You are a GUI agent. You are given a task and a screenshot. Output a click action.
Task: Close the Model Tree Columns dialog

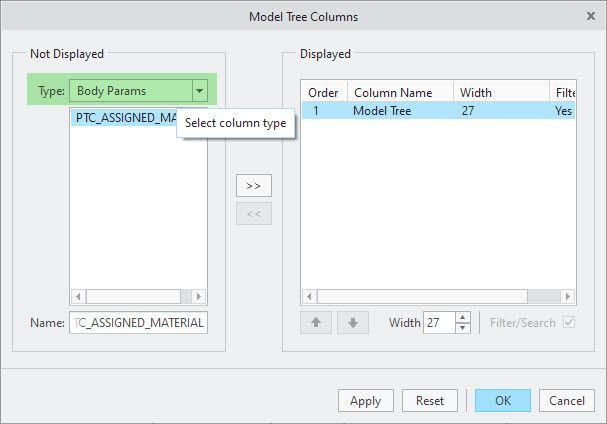(590, 16)
